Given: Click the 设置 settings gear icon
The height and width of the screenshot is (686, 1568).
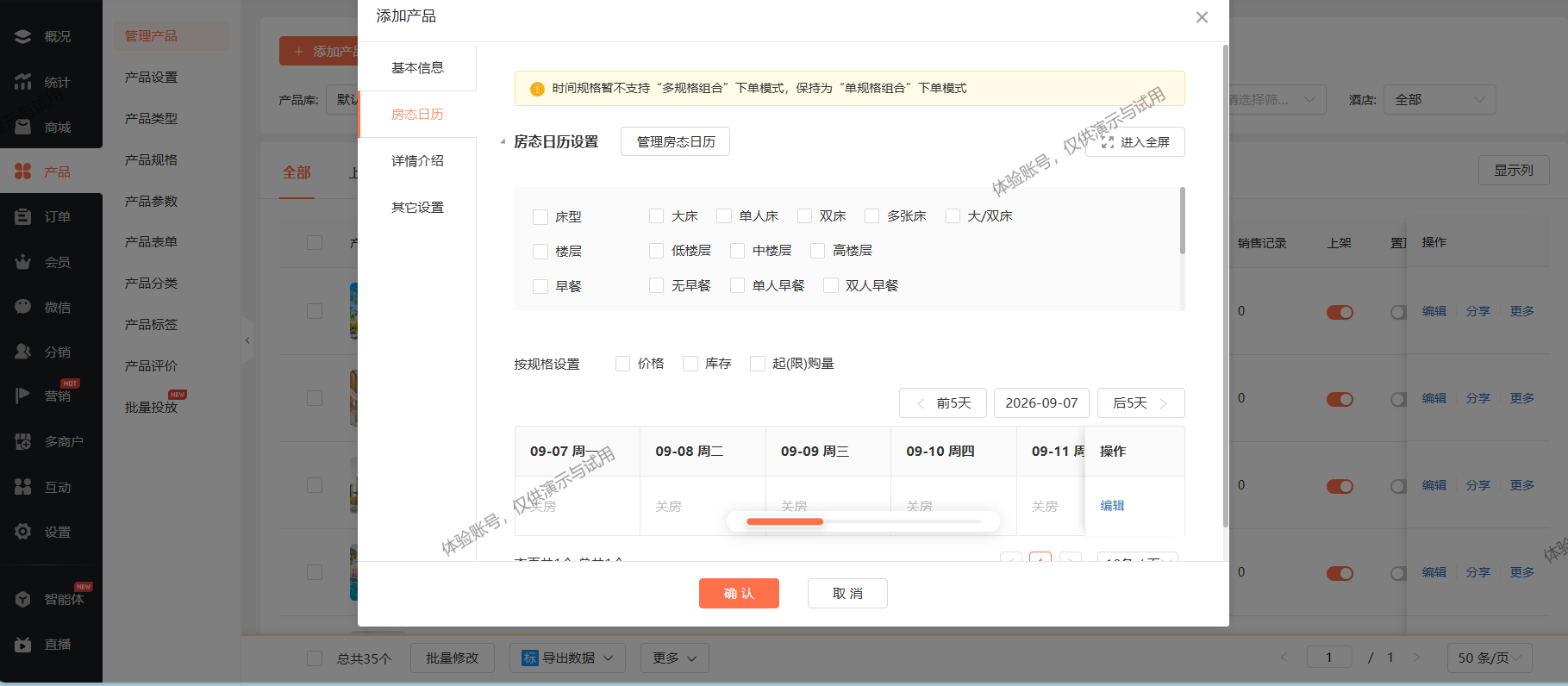Looking at the screenshot, I should pos(23,532).
